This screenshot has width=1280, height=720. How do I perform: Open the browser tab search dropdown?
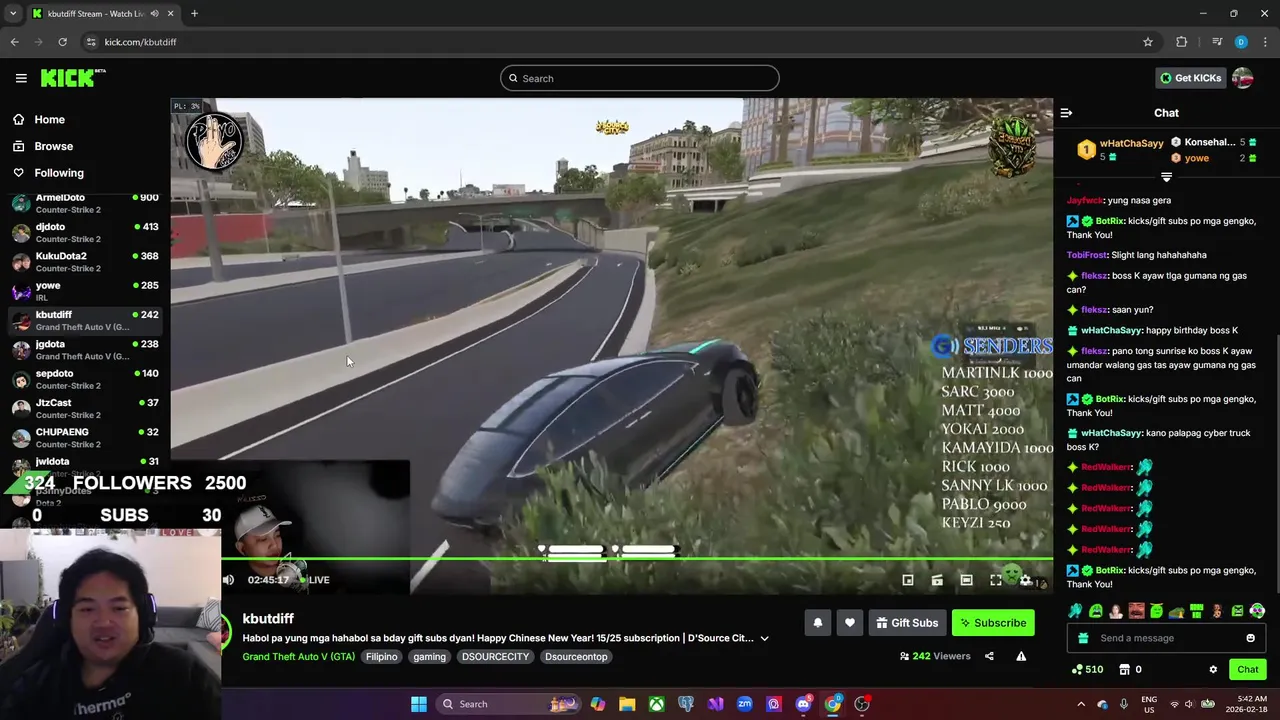point(13,13)
